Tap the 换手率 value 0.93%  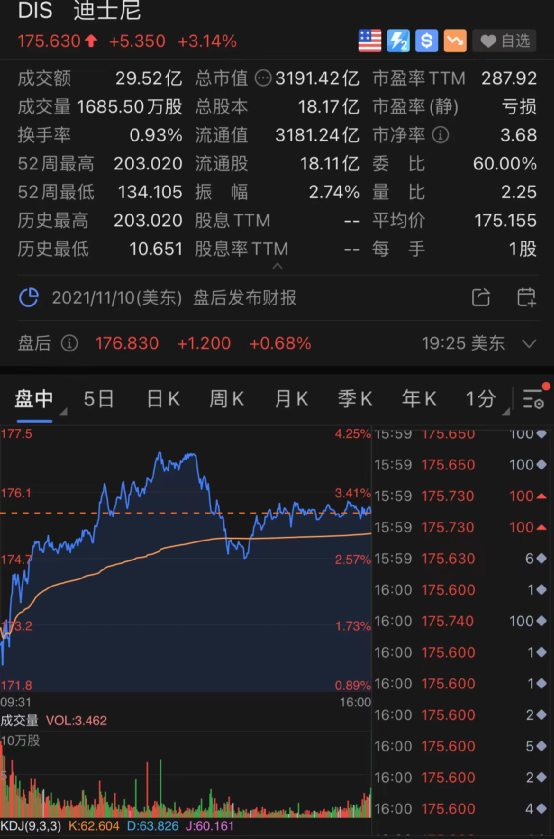(156, 135)
